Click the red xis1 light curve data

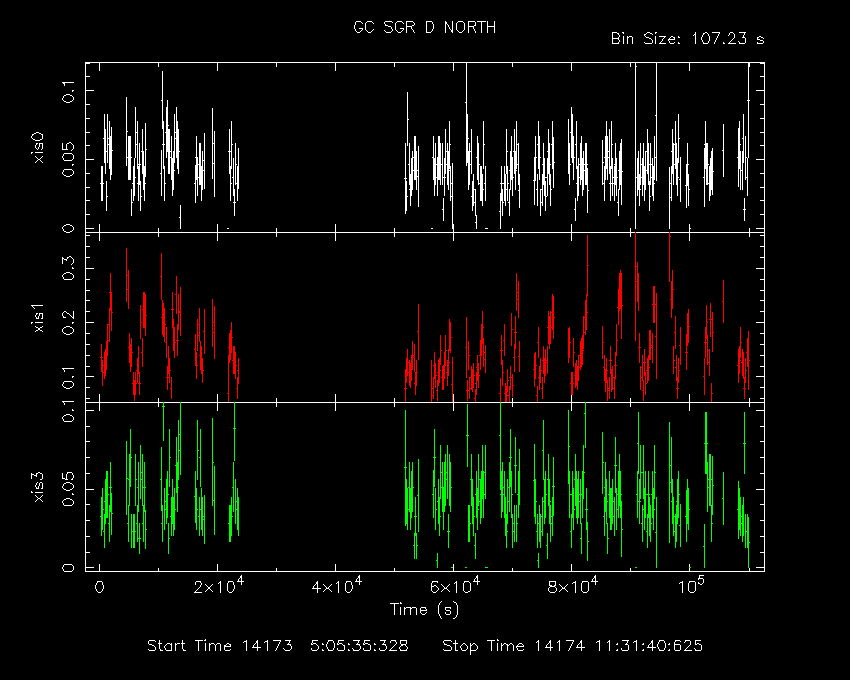424,317
